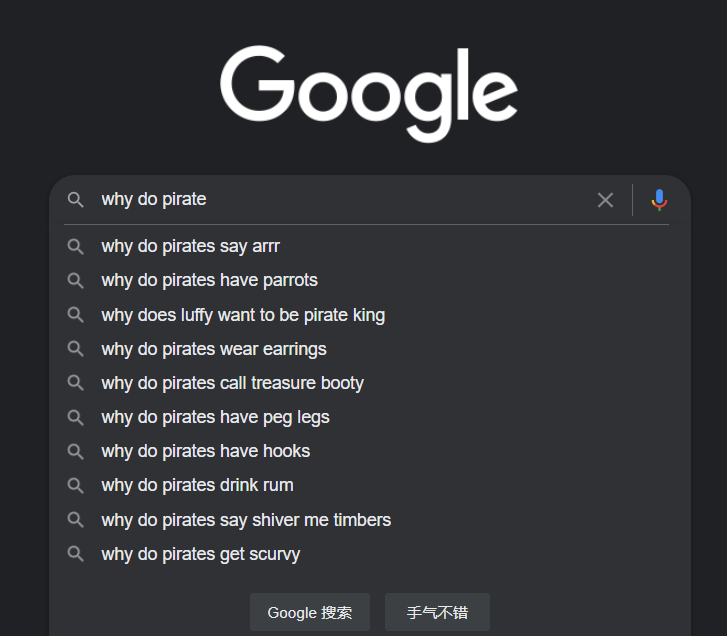This screenshot has height=636, width=727.
Task: Click magnifier icon beside 'luffy' suggestion
Action: point(76,315)
